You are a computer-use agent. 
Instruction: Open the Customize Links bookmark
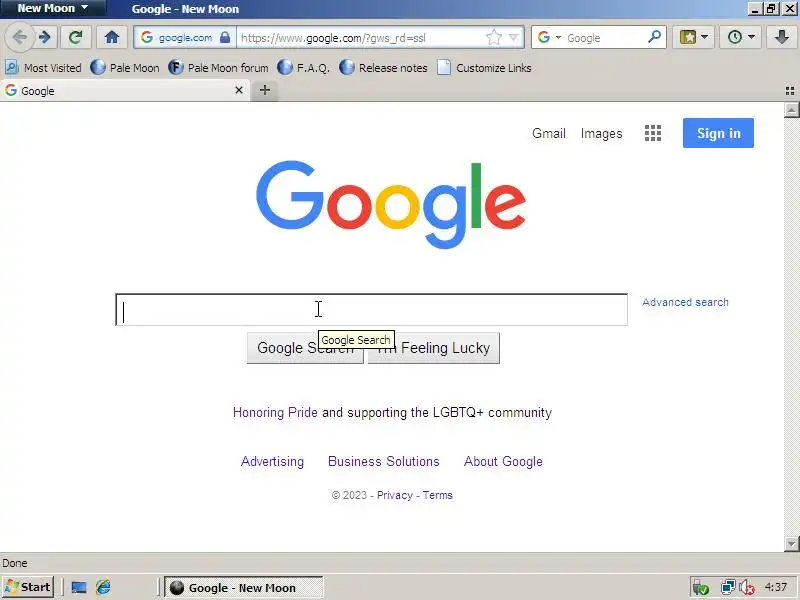tap(484, 67)
